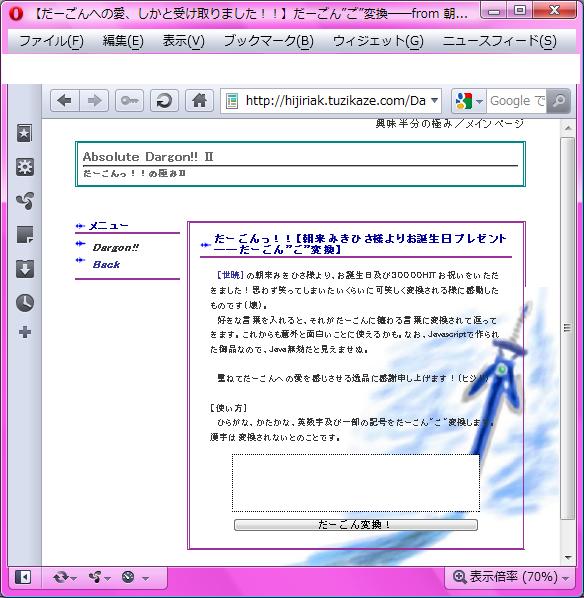The width and height of the screenshot is (584, 598).
Task: Open the address bar history dropdown
Action: (434, 101)
